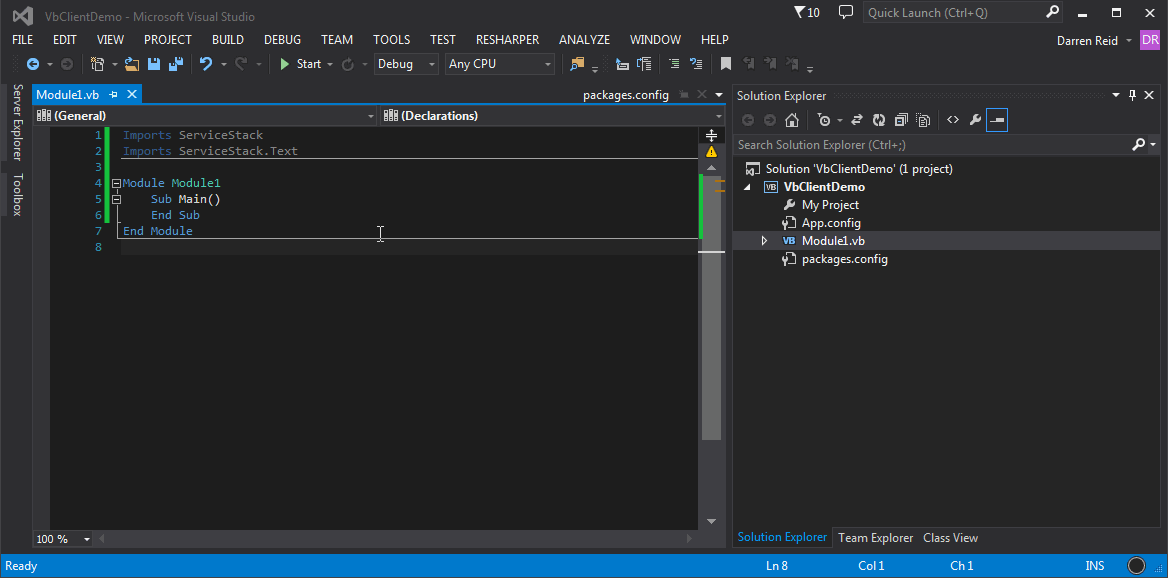
Task: Collapse the Sub Main code region
Action: click(116, 200)
